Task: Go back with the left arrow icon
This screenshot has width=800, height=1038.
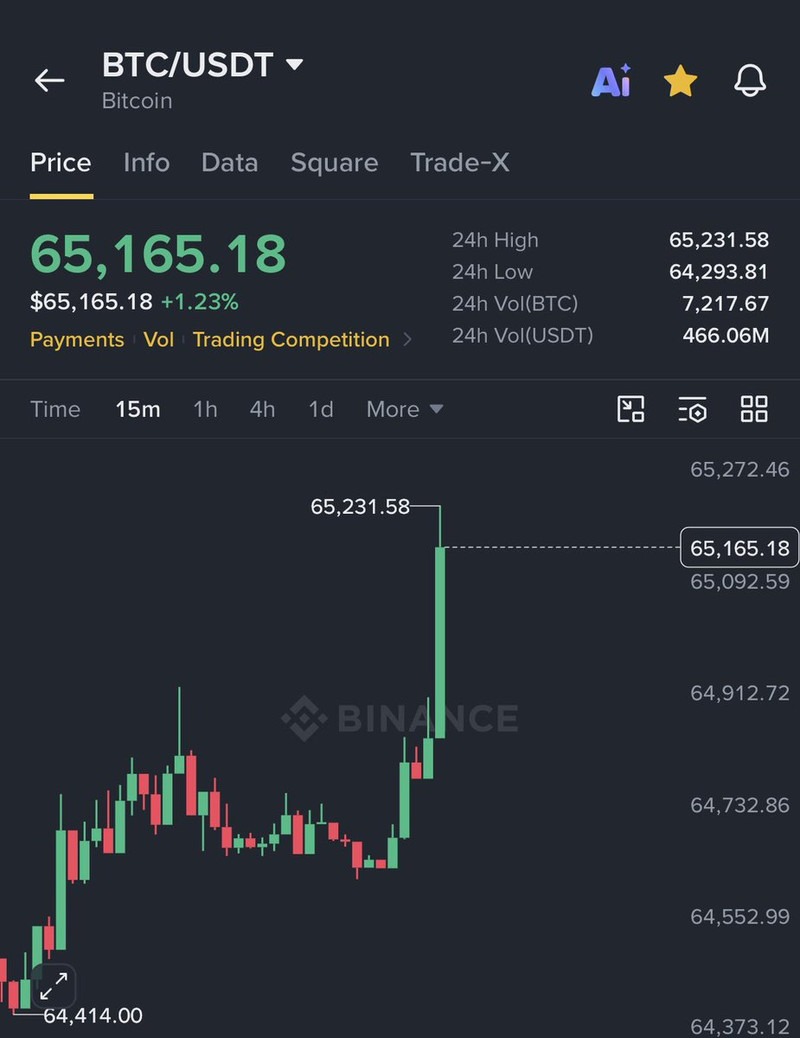Action: click(50, 81)
